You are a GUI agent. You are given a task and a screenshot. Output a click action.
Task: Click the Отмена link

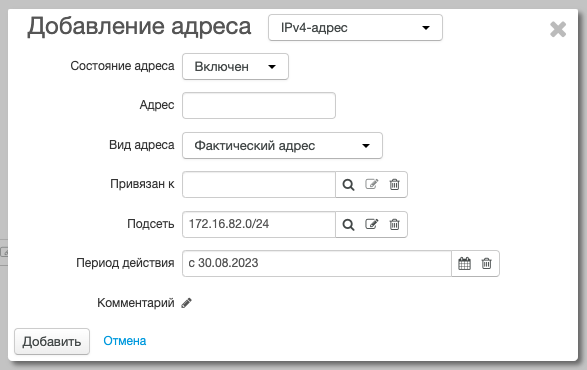[x=125, y=341]
